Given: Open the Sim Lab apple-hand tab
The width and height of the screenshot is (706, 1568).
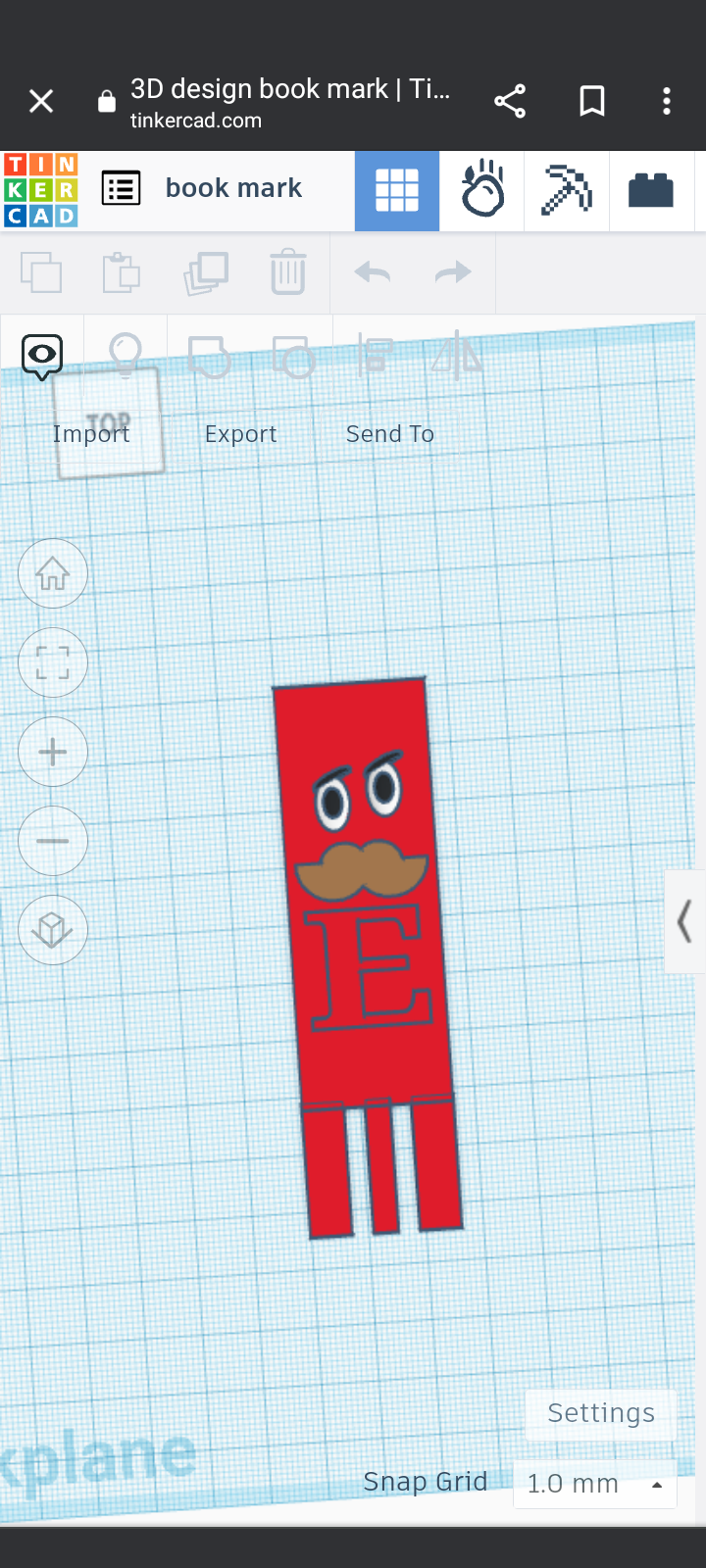Looking at the screenshot, I should [x=482, y=190].
